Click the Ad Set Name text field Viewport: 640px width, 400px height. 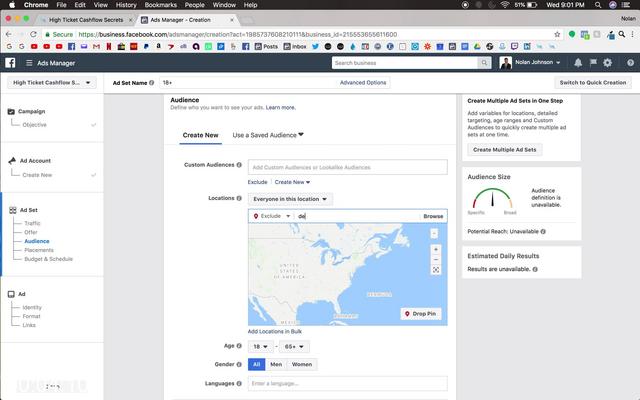[x=249, y=82]
